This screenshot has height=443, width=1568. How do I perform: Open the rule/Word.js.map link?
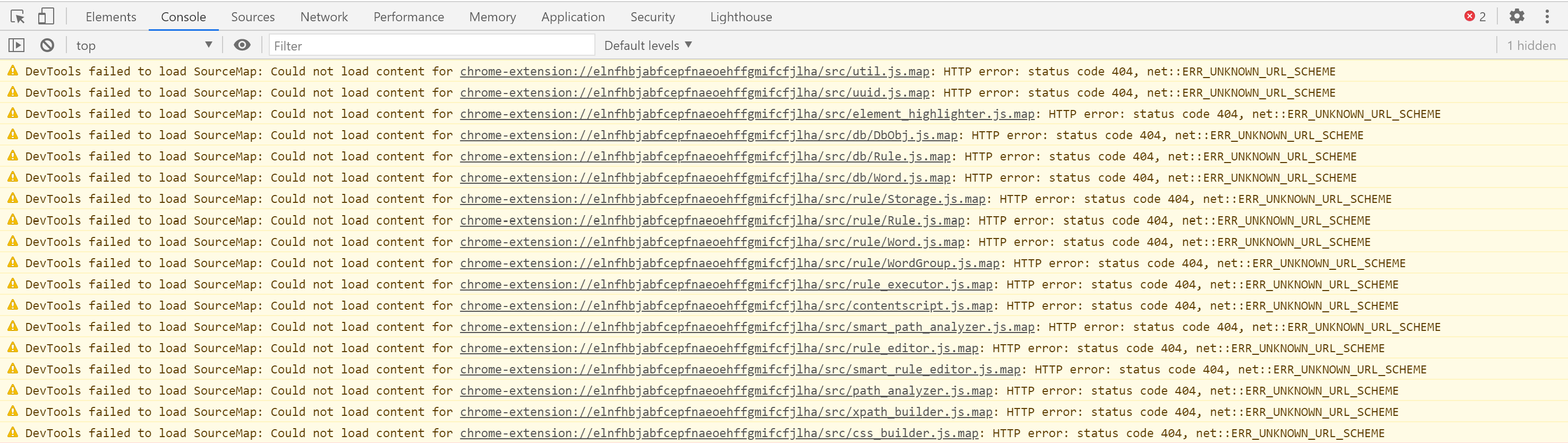[x=712, y=242]
